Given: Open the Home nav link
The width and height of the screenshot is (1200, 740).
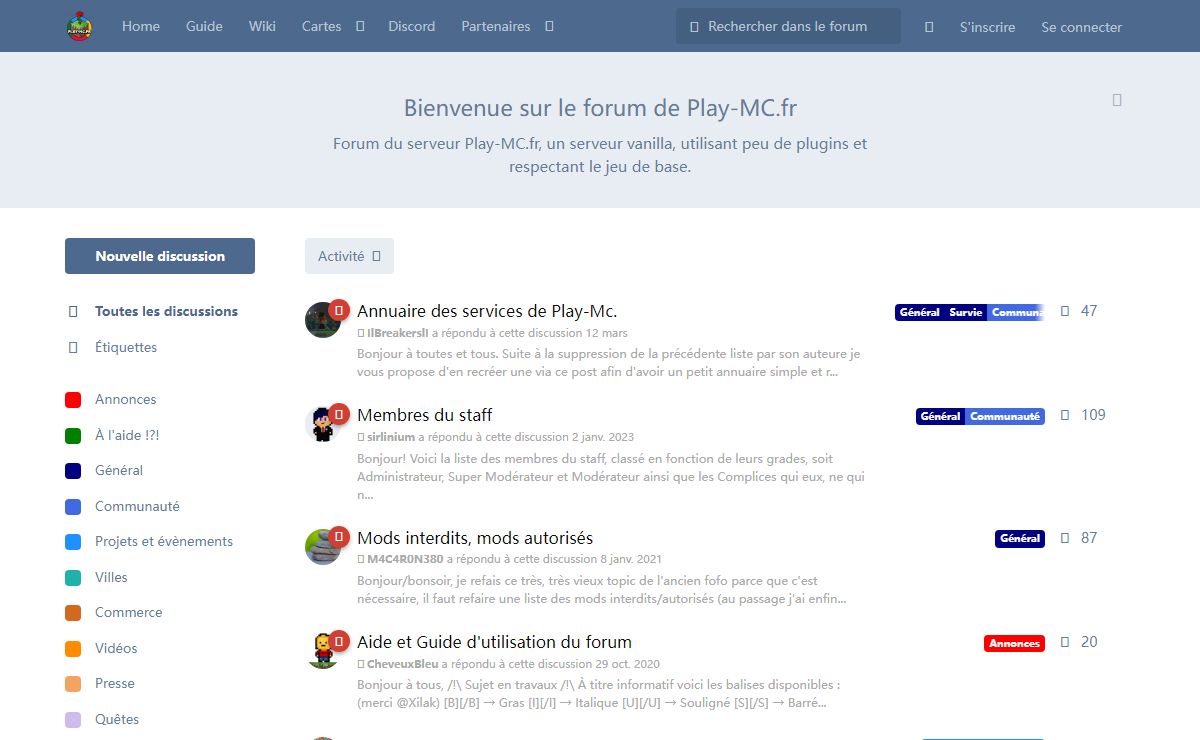Looking at the screenshot, I should (x=141, y=26).
